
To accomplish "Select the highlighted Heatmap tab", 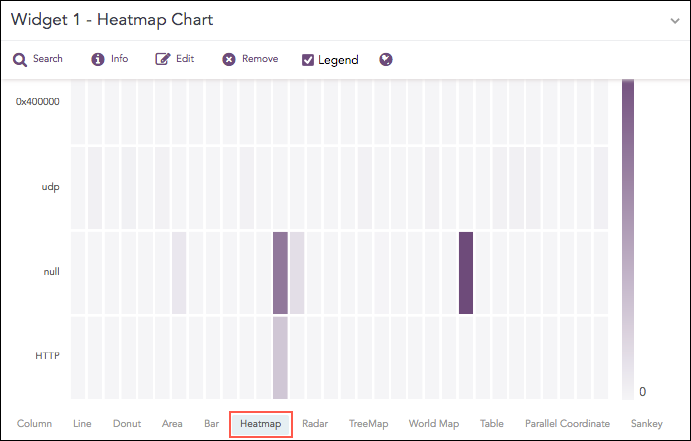I will (x=260, y=424).
